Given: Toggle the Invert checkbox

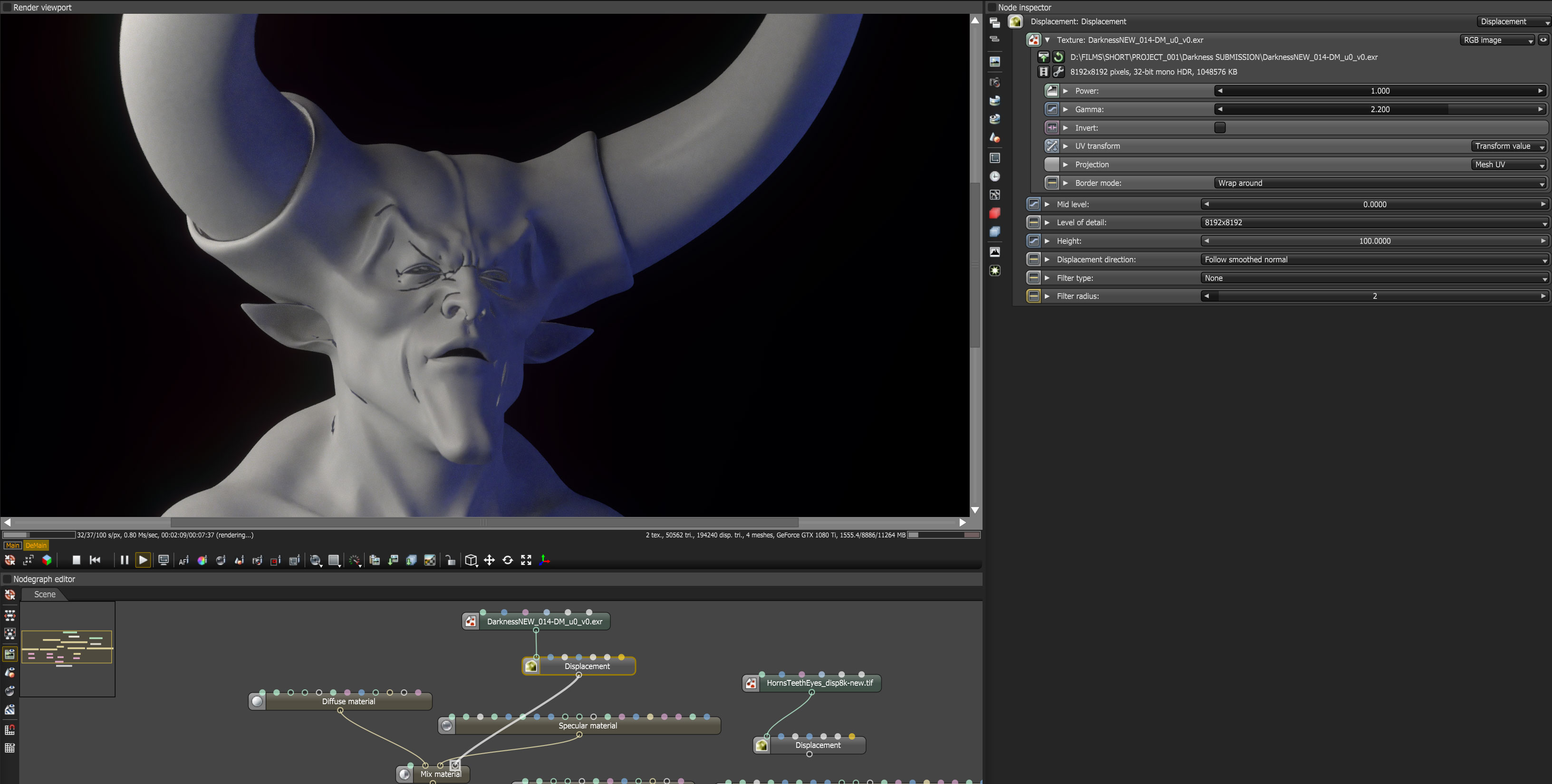Looking at the screenshot, I should pos(1219,128).
